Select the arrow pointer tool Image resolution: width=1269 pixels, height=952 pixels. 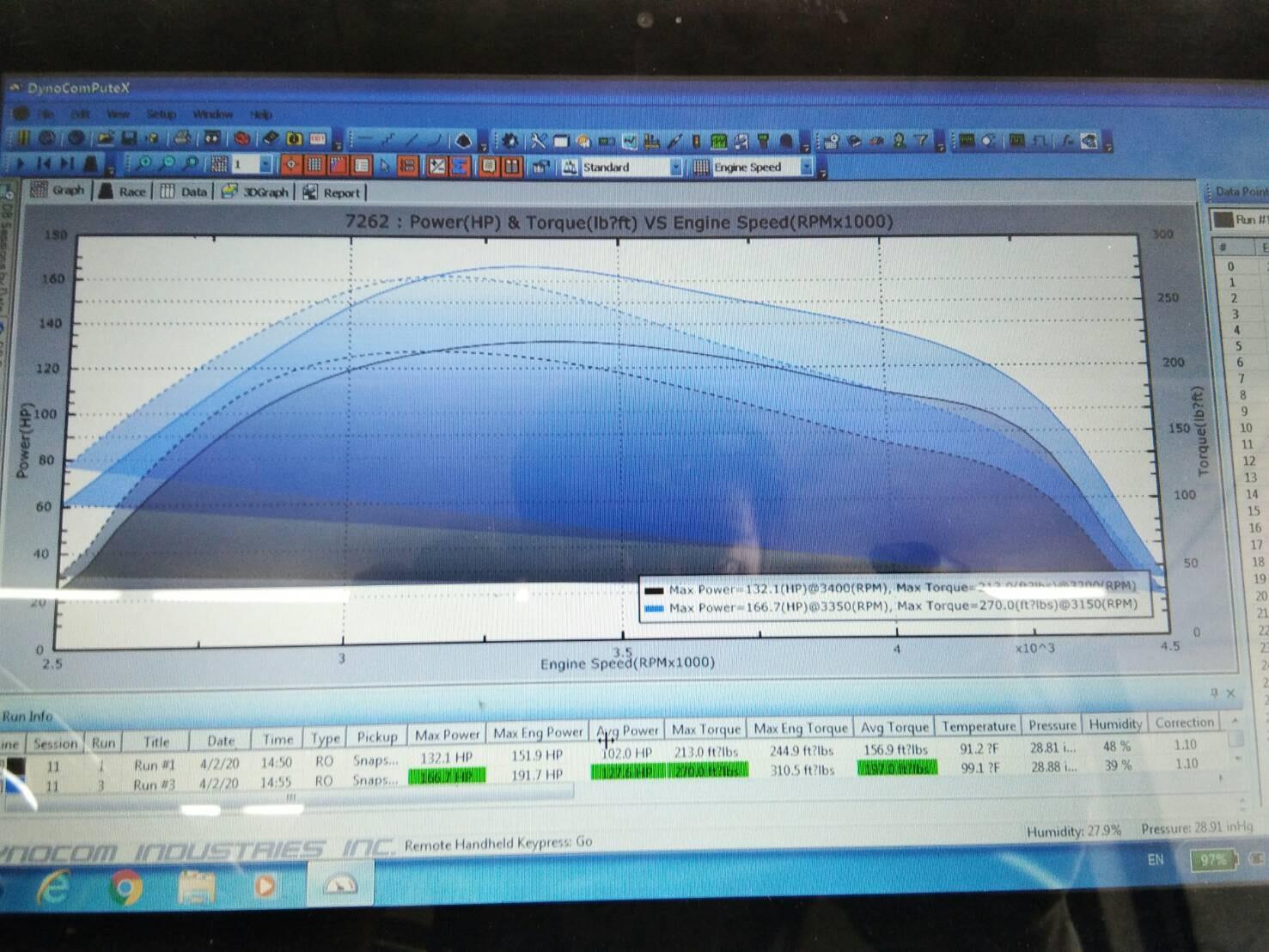[385, 166]
